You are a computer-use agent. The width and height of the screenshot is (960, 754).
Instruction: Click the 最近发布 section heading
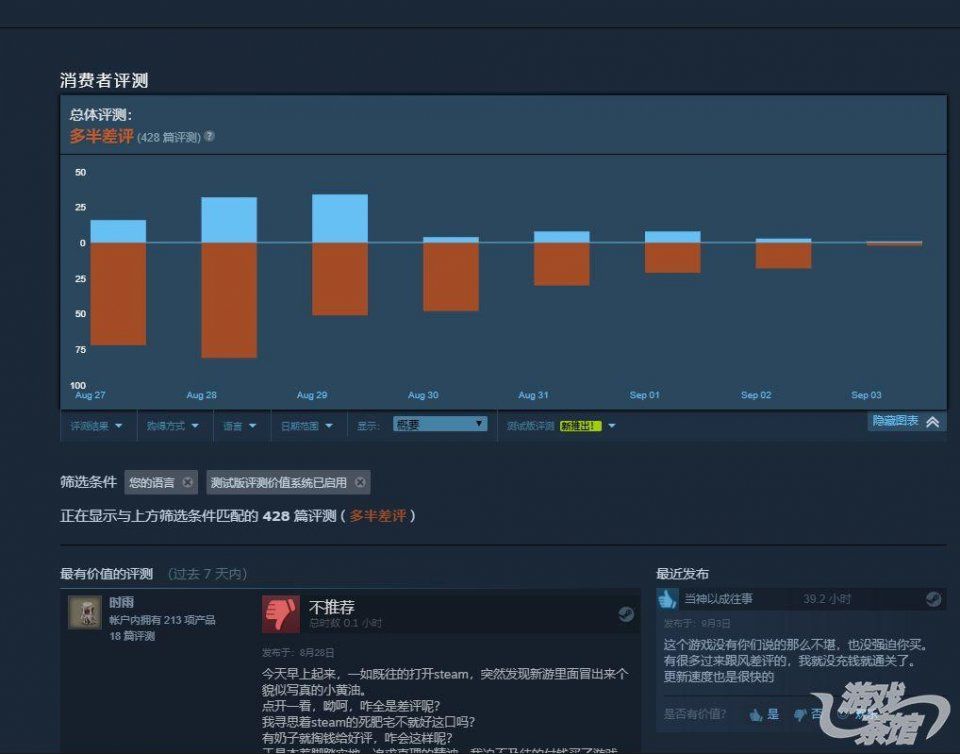682,574
